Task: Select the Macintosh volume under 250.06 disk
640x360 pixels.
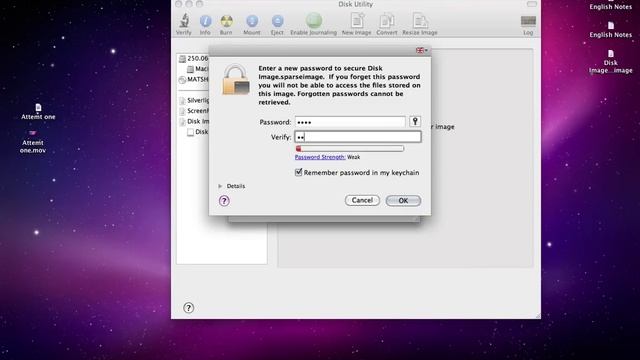Action: [x=198, y=69]
